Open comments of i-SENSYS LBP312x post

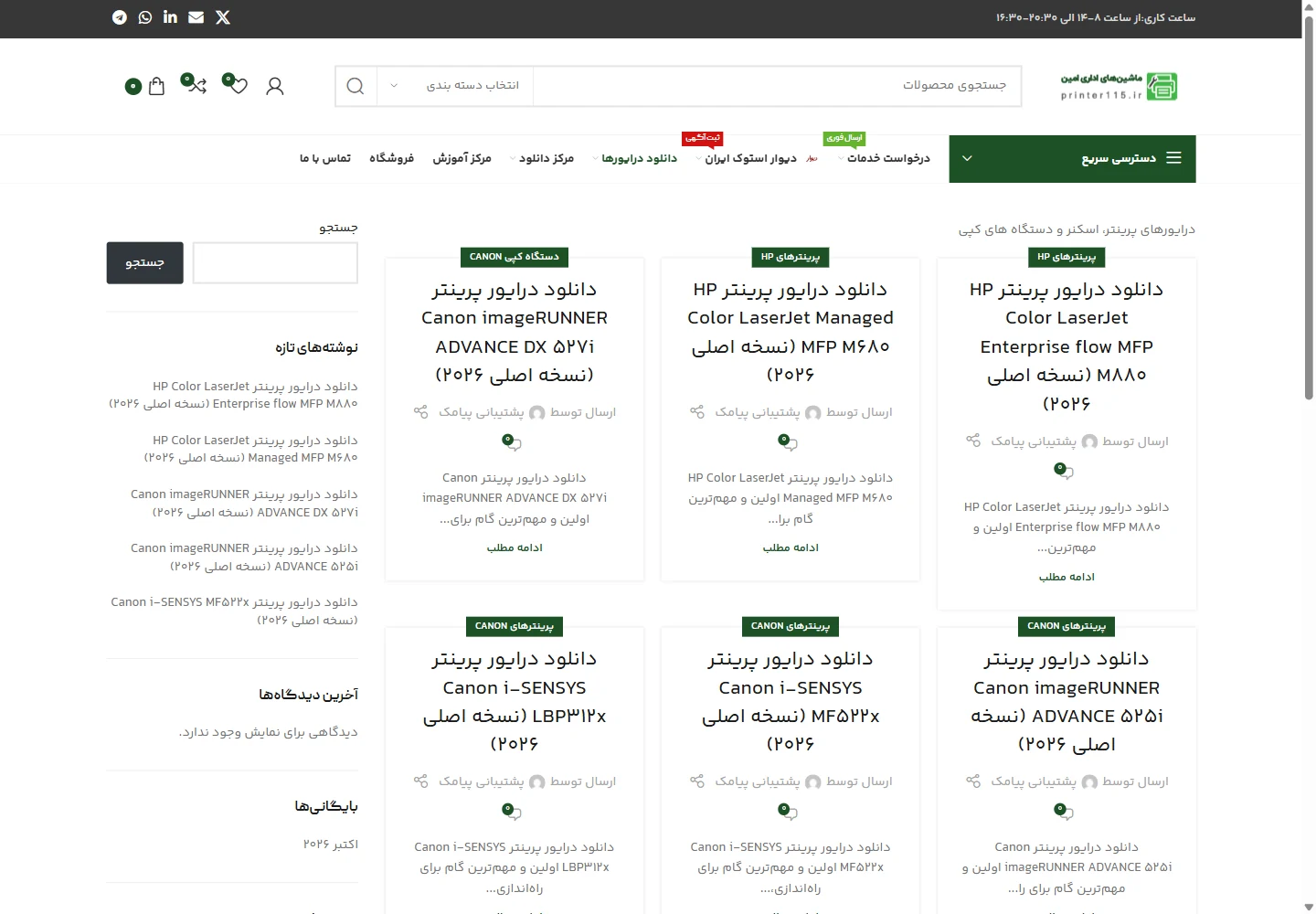pos(512,812)
